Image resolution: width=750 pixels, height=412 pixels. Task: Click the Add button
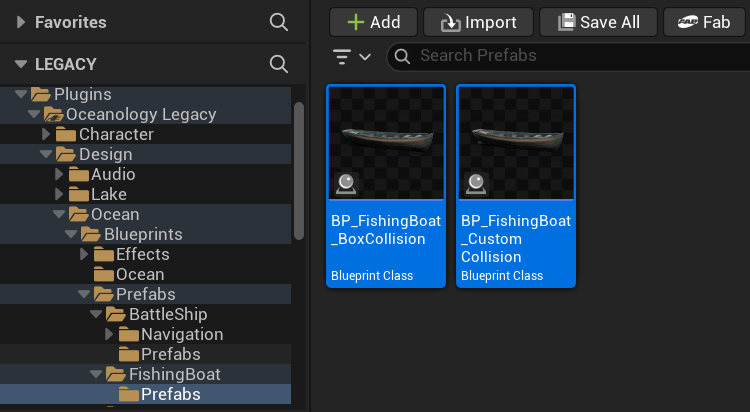click(373, 22)
